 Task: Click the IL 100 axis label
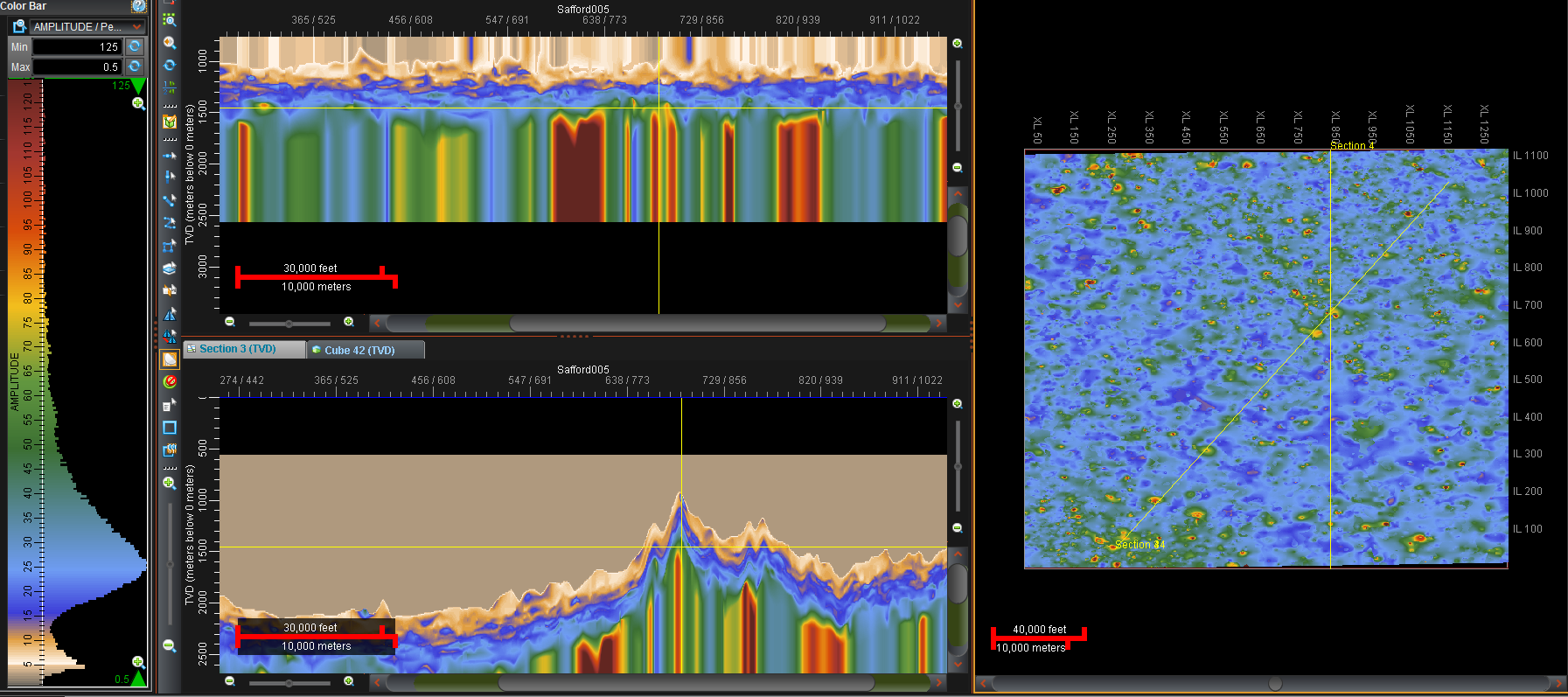1528,529
